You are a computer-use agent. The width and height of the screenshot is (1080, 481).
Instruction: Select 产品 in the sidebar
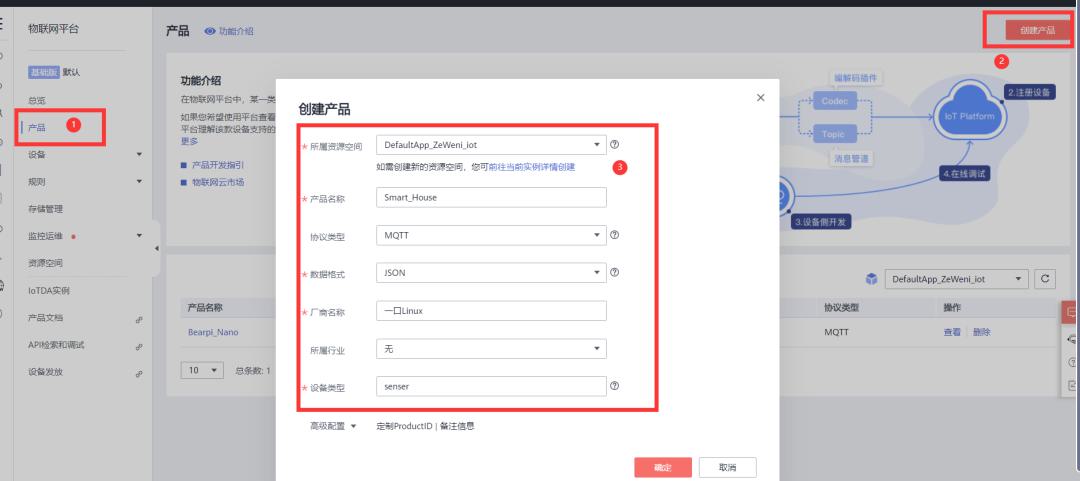coord(37,127)
